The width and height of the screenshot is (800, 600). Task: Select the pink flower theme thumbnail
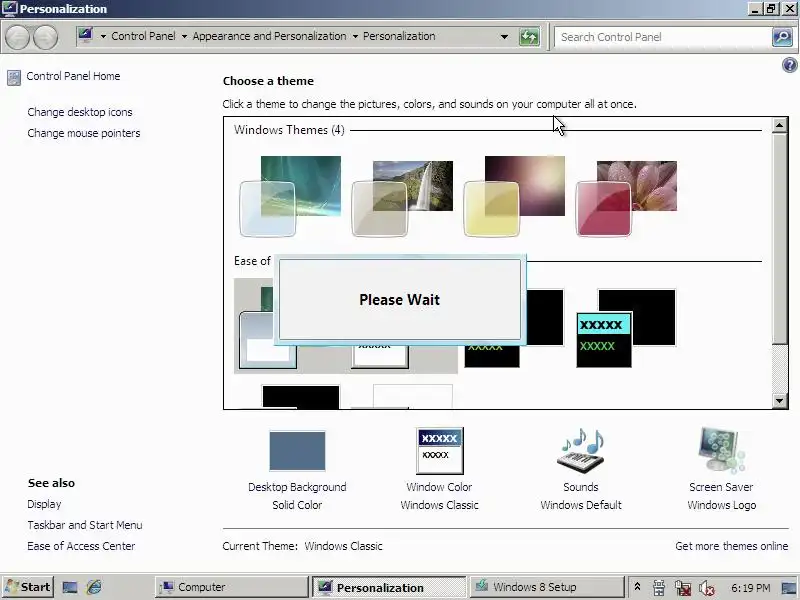(x=627, y=198)
